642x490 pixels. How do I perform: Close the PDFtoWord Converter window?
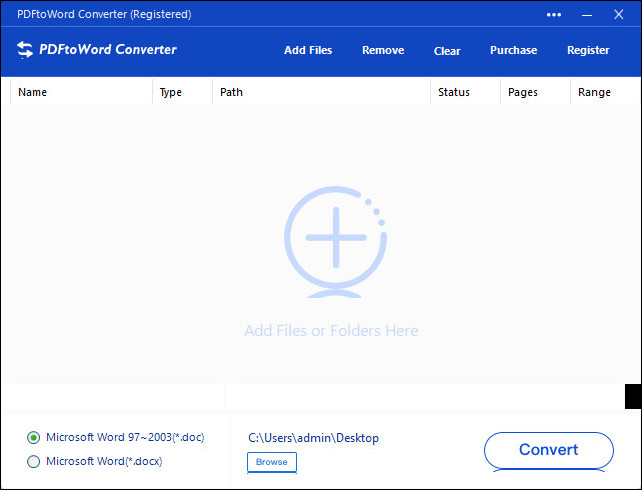pos(619,14)
